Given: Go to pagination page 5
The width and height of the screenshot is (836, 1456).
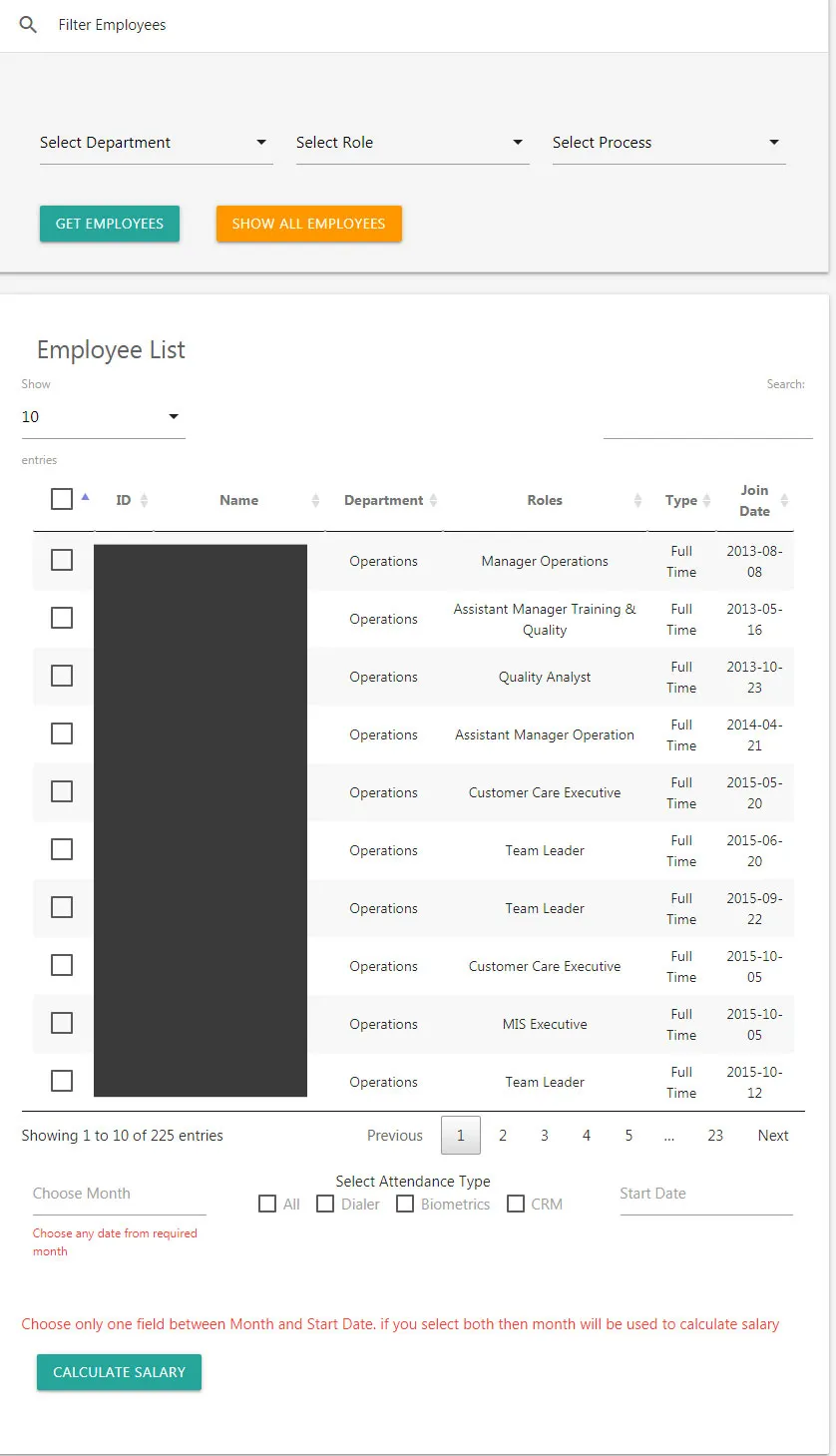Looking at the screenshot, I should point(628,1136).
